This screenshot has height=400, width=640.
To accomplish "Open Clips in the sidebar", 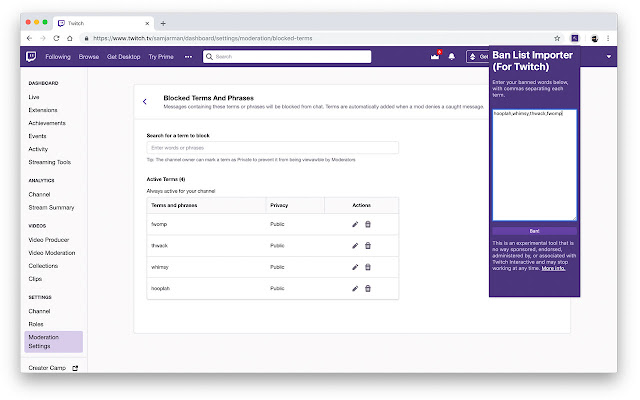I will (35, 279).
